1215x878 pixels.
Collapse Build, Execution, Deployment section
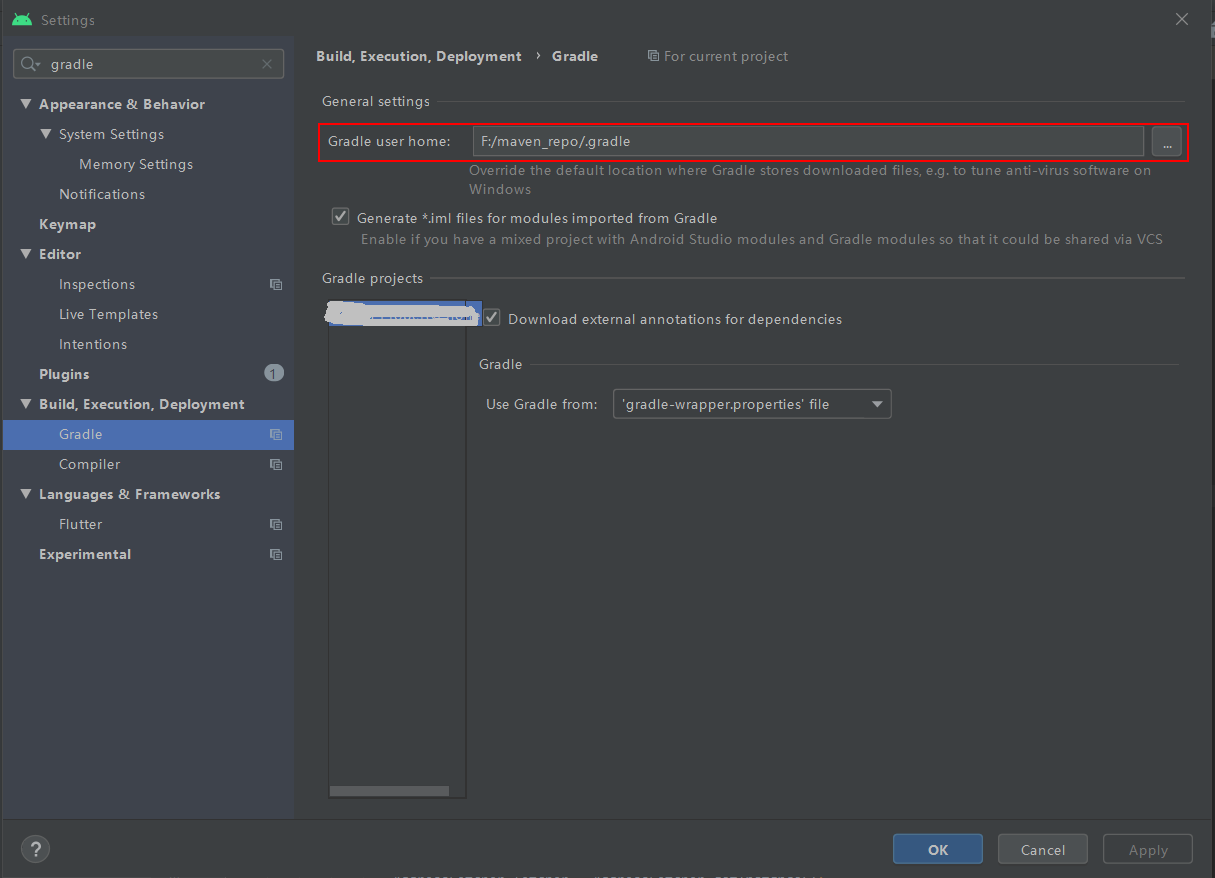click(x=26, y=404)
